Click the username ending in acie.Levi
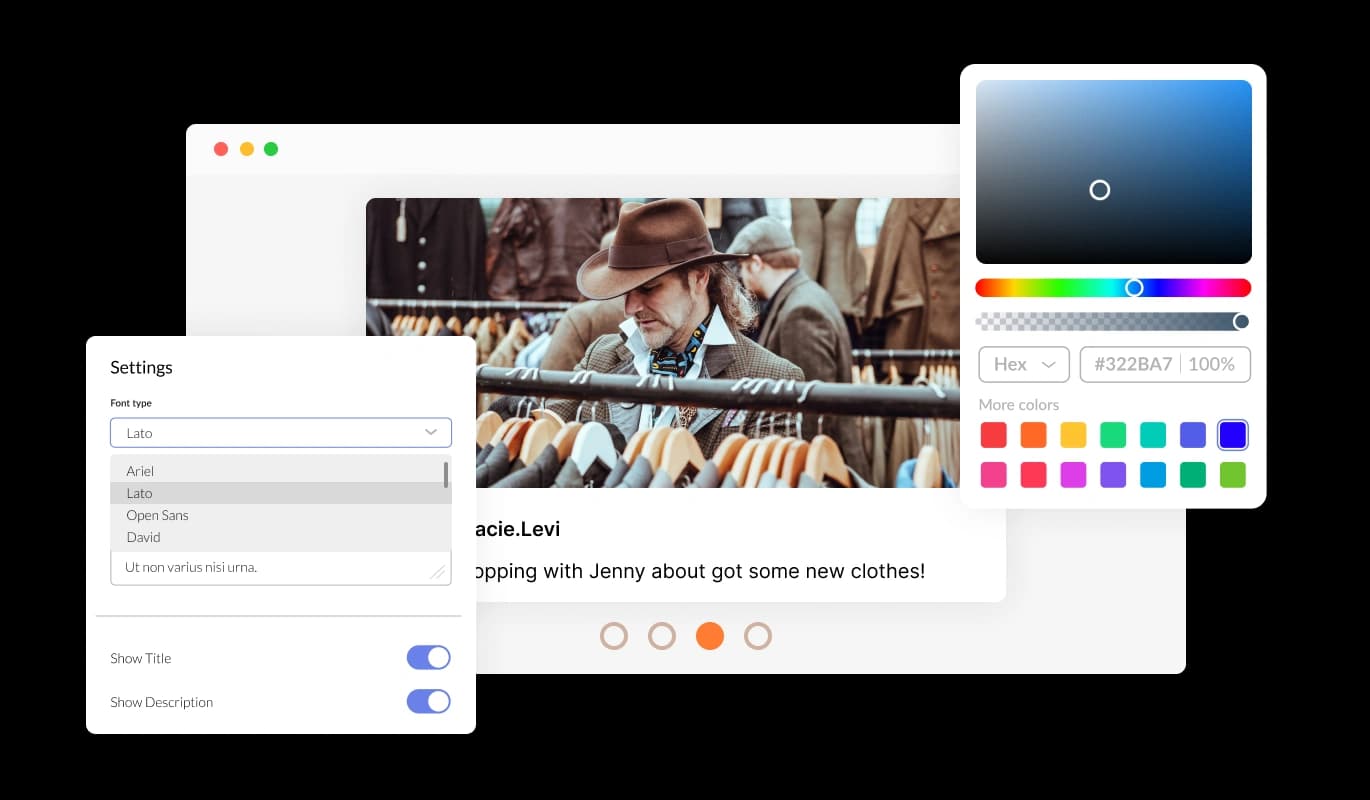1370x800 pixels. tap(518, 529)
